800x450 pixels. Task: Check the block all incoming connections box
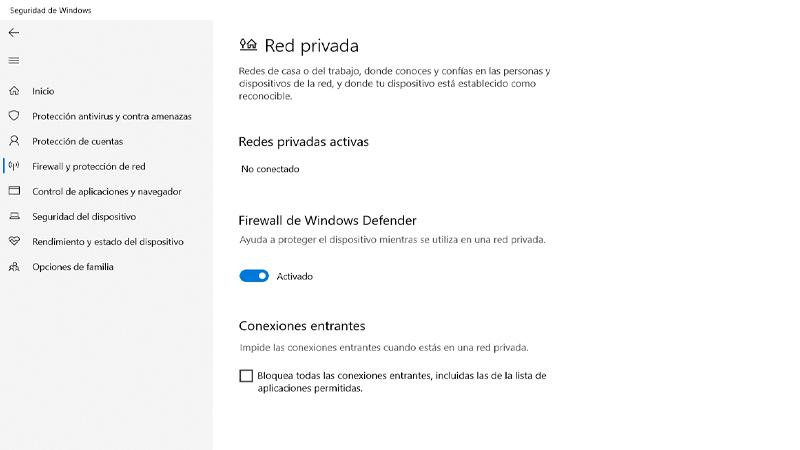click(246, 376)
